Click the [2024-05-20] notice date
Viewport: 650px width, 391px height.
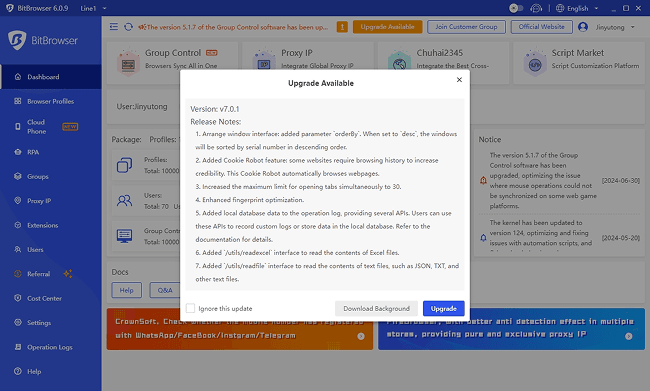(x=621, y=238)
